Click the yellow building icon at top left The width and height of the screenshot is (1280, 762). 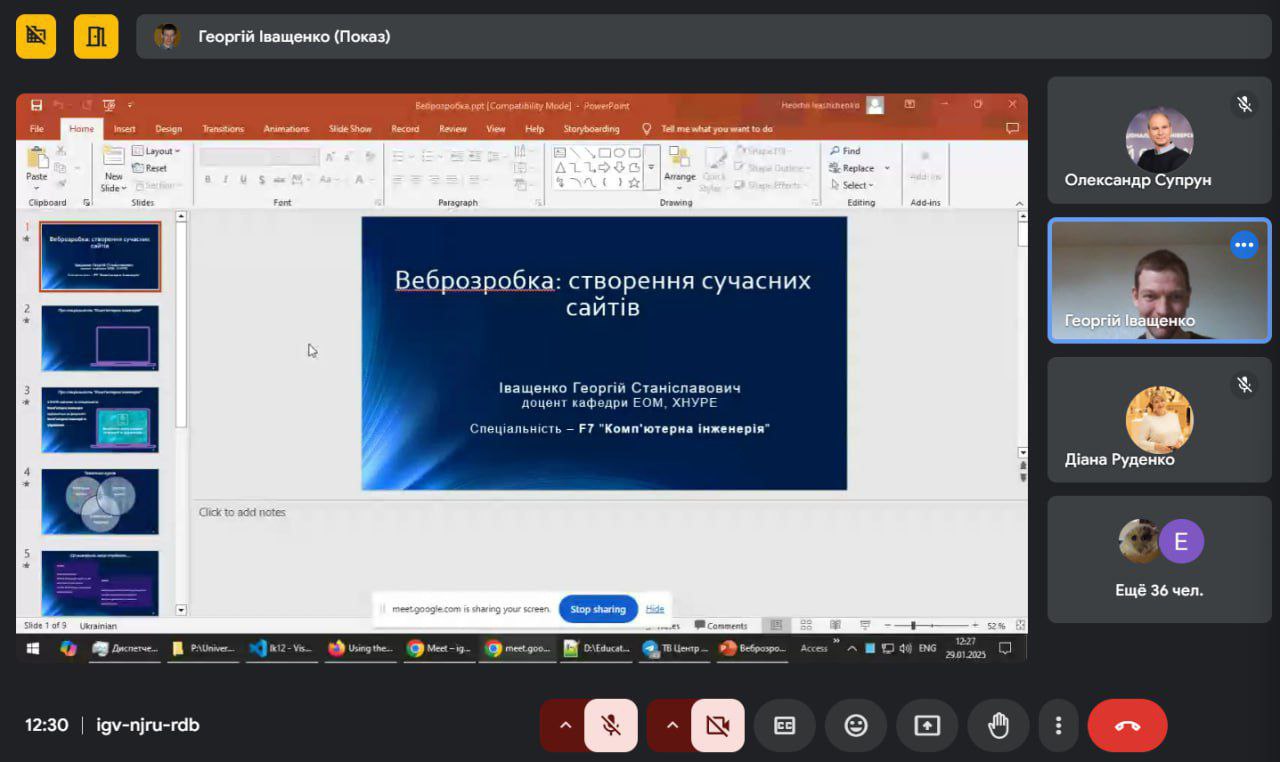pyautogui.click(x=96, y=37)
